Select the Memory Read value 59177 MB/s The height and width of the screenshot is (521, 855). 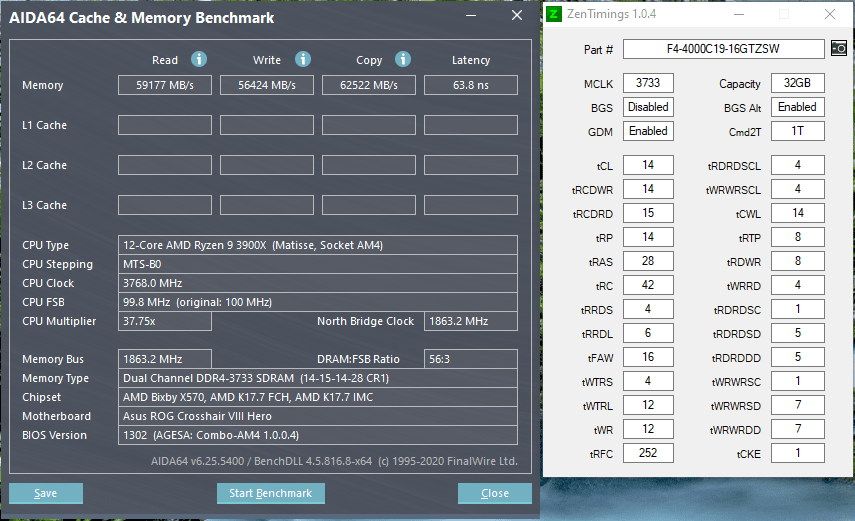click(165, 85)
